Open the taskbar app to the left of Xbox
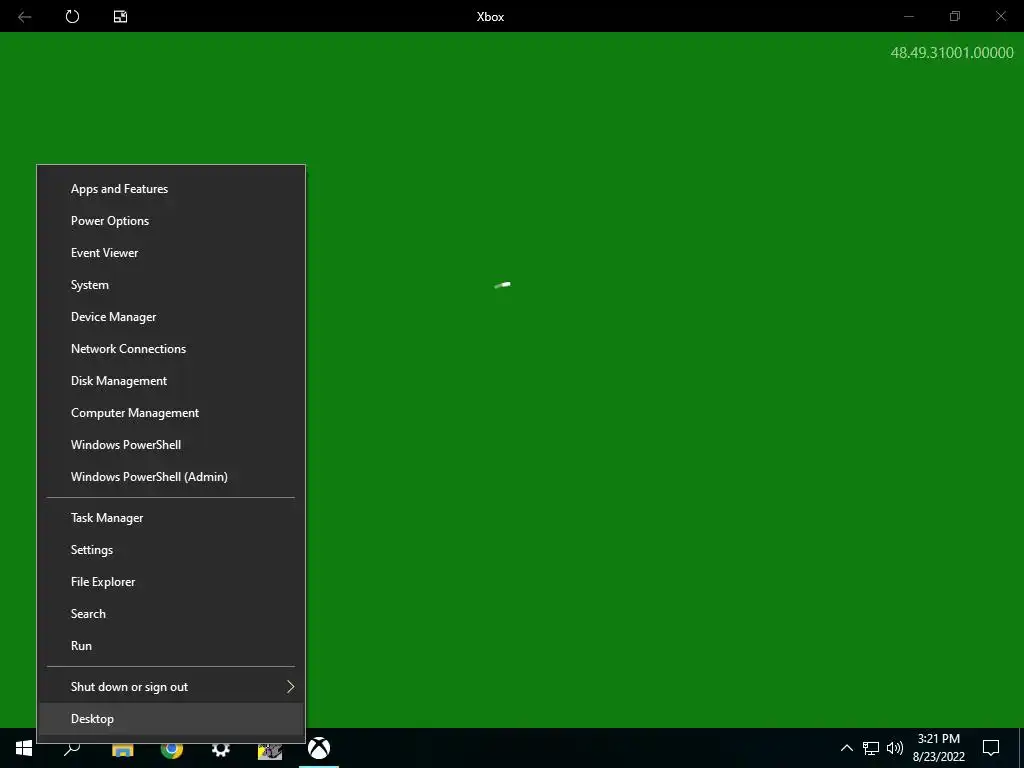This screenshot has width=1024, height=768. tap(270, 750)
